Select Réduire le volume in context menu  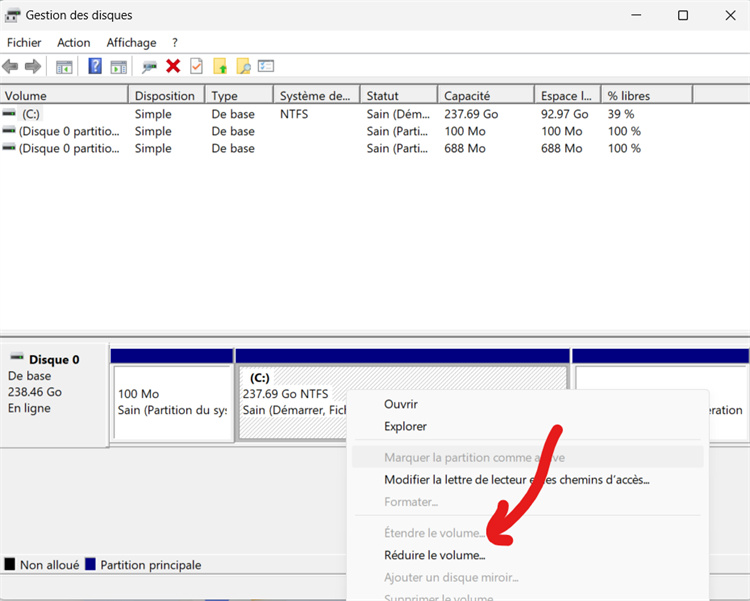pos(434,555)
